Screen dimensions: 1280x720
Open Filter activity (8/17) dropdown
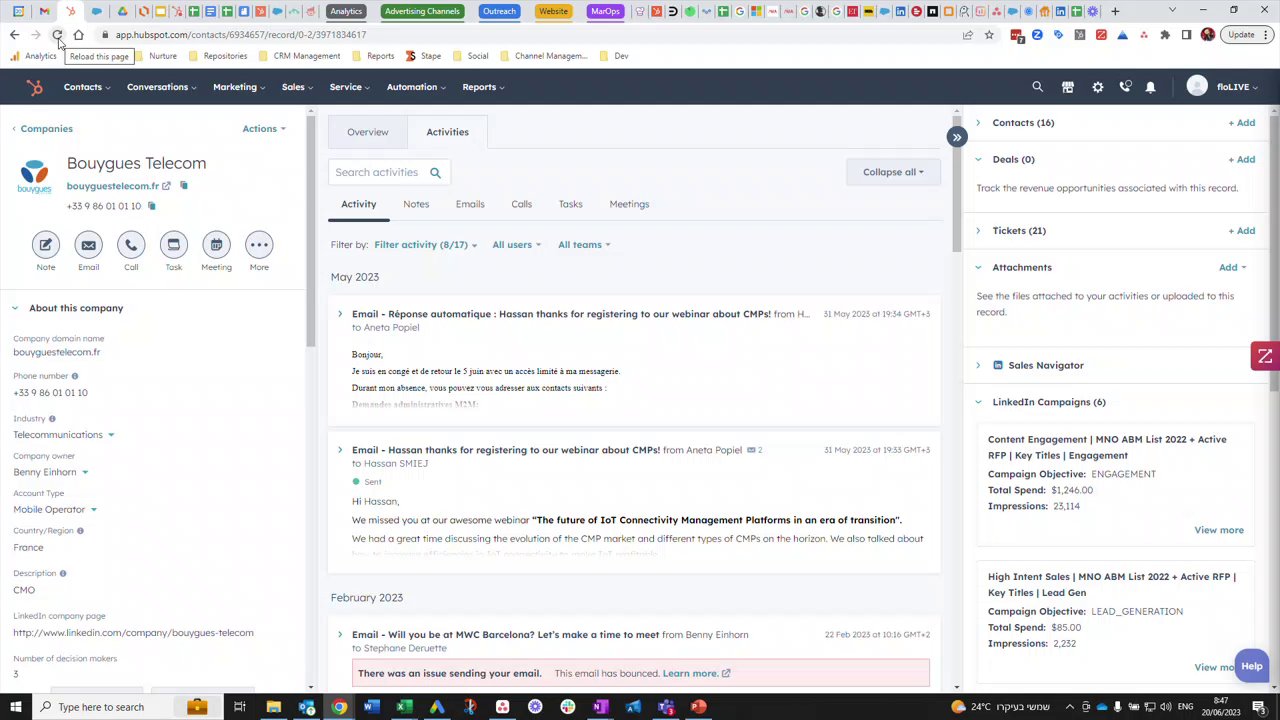point(425,245)
